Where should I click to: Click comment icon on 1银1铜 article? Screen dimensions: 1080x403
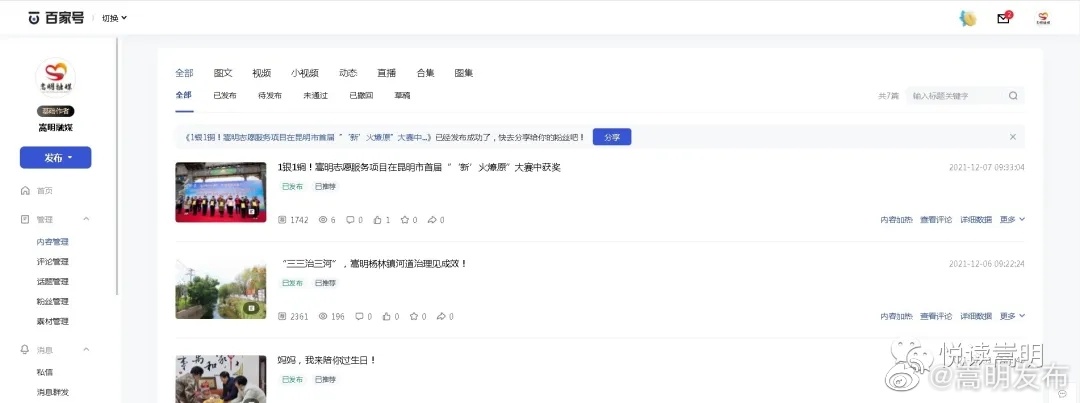(x=350, y=220)
